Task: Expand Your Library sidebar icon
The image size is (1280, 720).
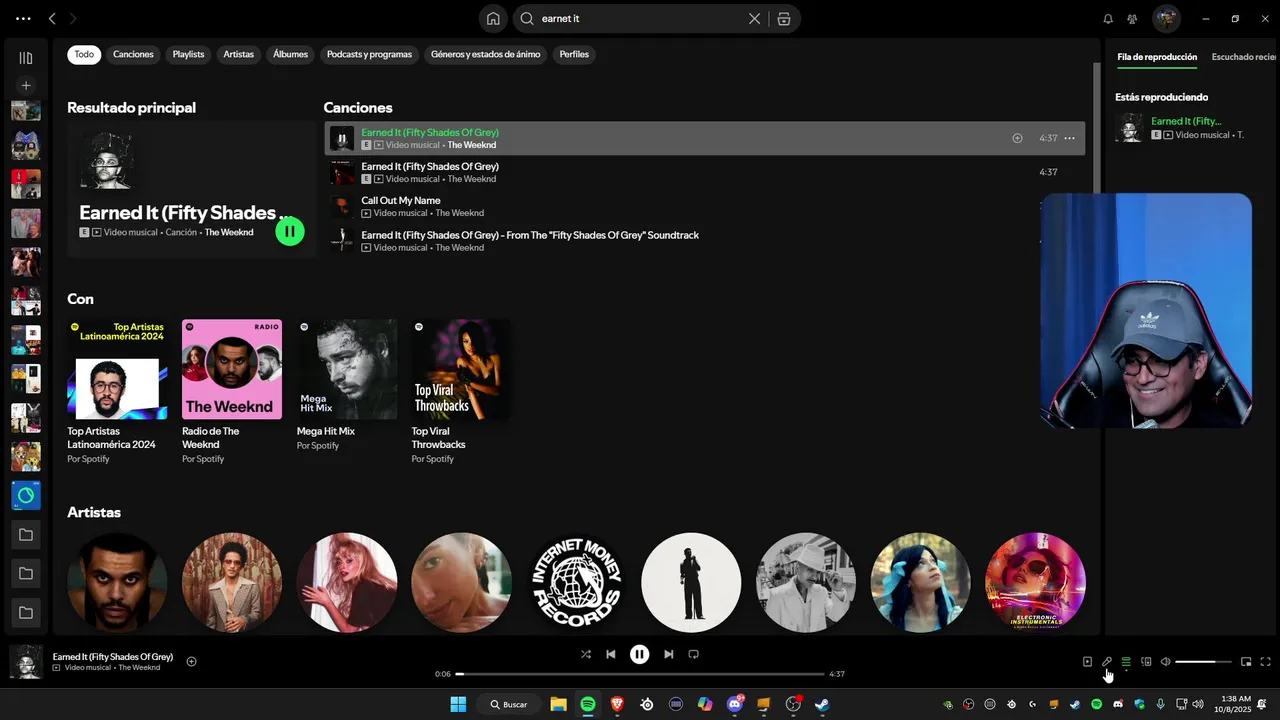Action: (x=26, y=58)
